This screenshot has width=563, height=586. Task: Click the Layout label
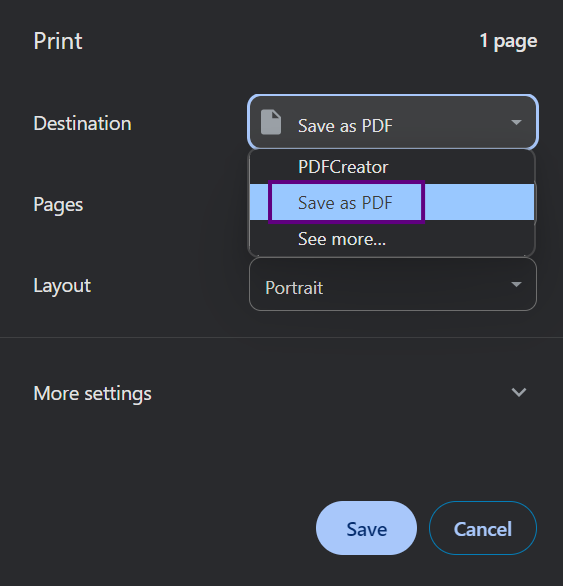click(62, 286)
